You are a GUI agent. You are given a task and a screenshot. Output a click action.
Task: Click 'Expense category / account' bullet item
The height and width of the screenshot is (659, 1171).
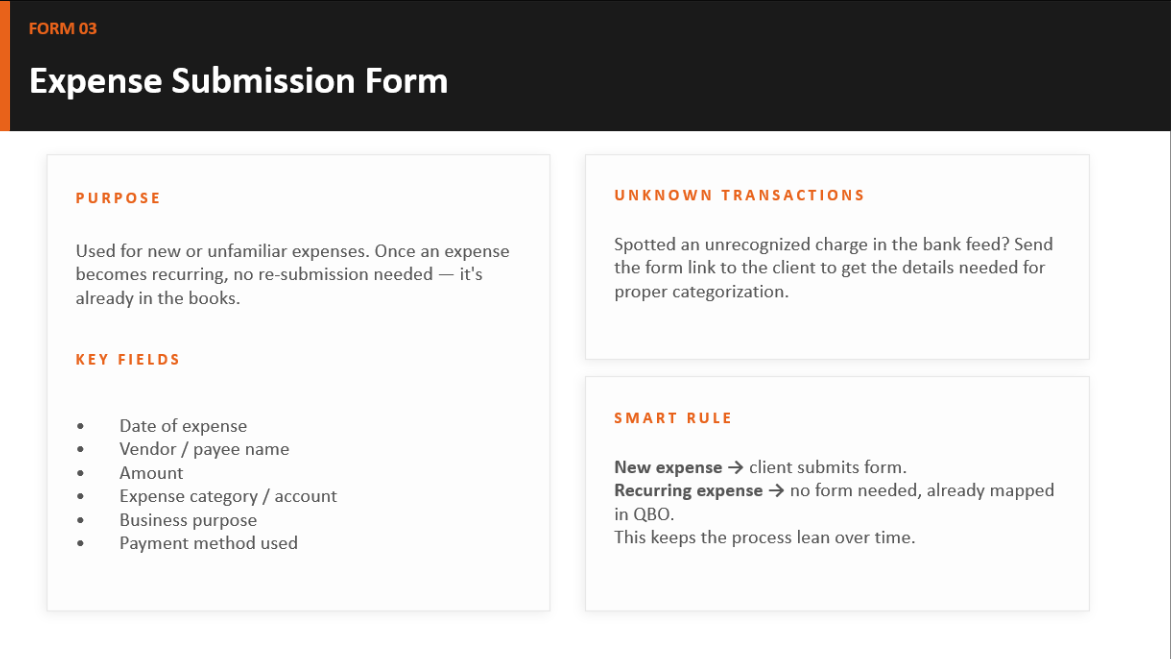pos(228,496)
